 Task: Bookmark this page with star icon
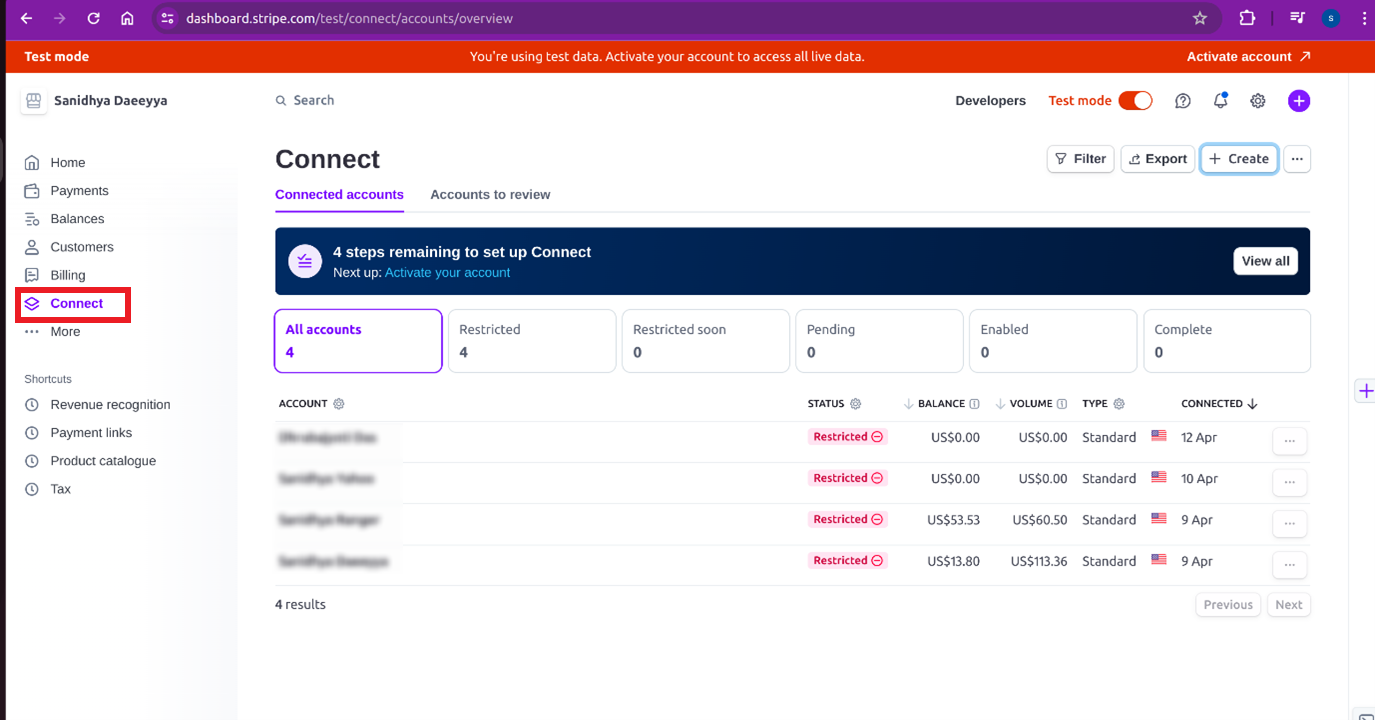(x=1200, y=18)
